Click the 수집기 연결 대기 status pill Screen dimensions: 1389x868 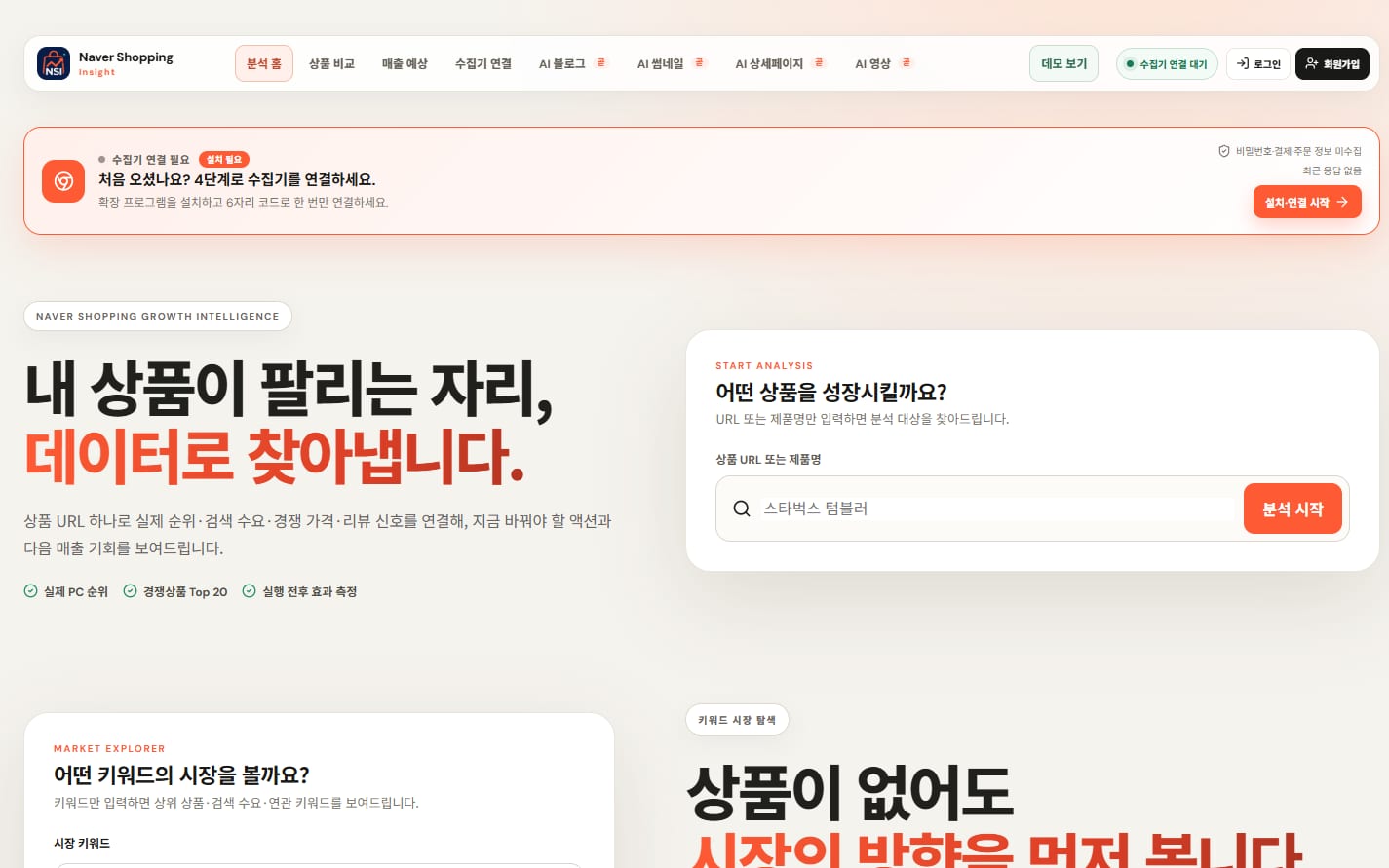(1167, 63)
